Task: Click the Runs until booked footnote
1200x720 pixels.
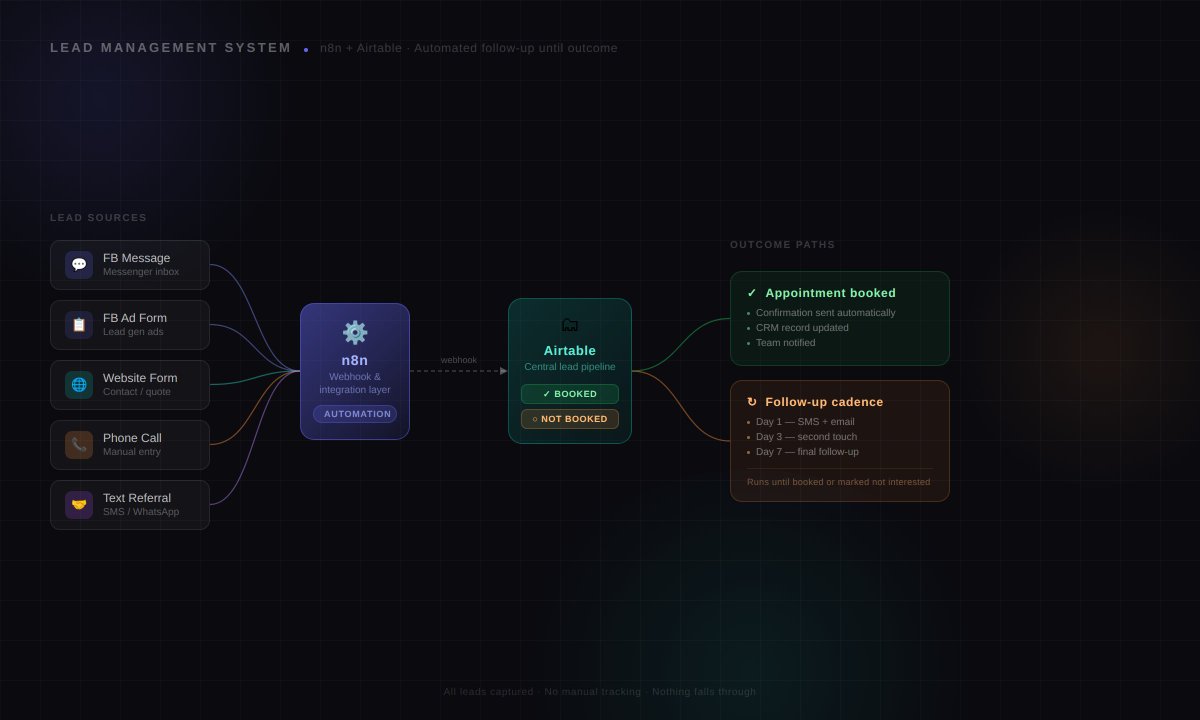Action: [838, 482]
